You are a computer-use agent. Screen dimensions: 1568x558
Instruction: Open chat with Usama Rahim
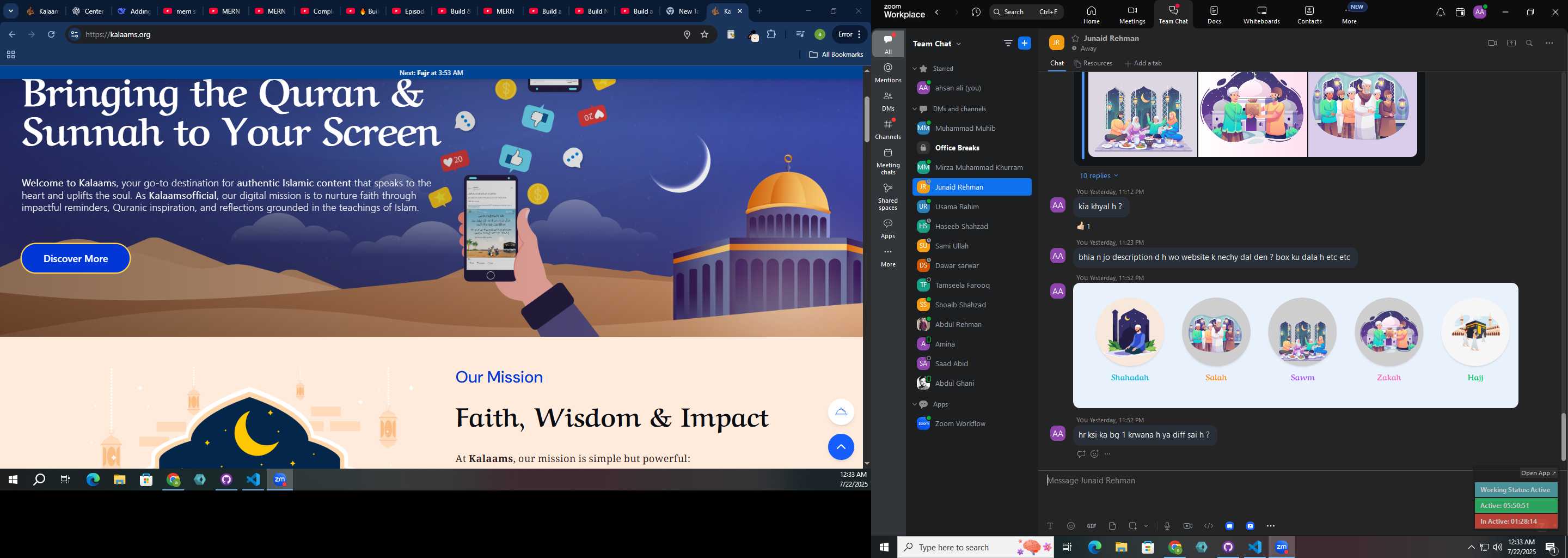pos(971,207)
